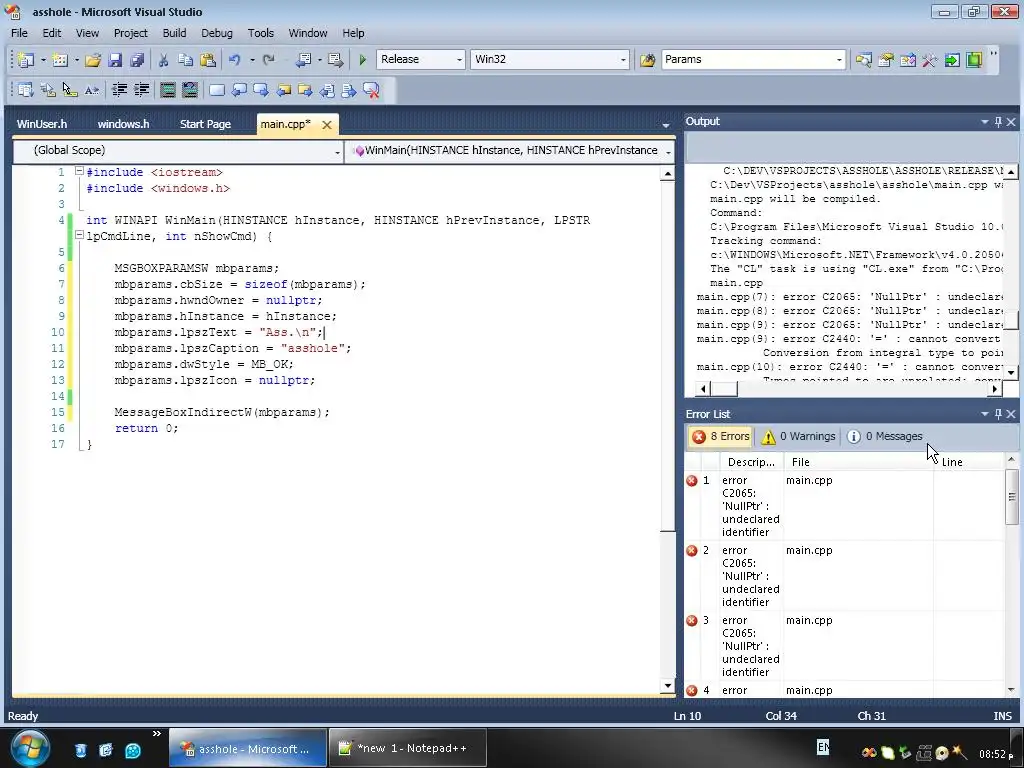Click the Save All icon
This screenshot has height=768, width=1024.
pos(137,60)
